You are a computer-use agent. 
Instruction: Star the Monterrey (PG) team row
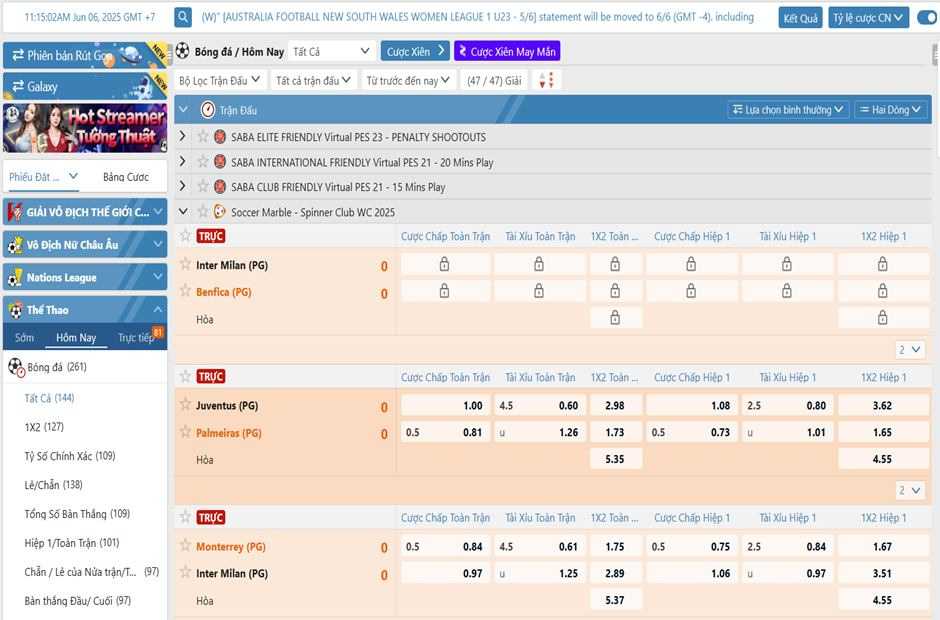tap(186, 546)
